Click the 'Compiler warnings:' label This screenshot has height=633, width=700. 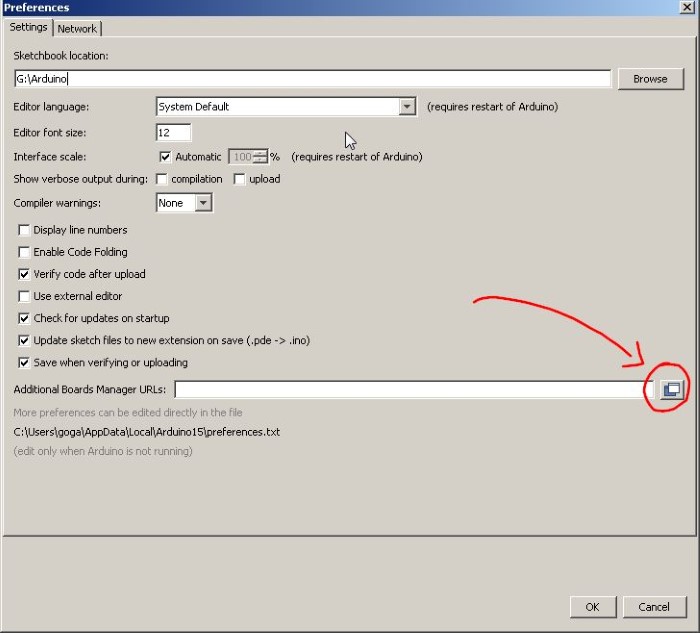click(x=57, y=203)
